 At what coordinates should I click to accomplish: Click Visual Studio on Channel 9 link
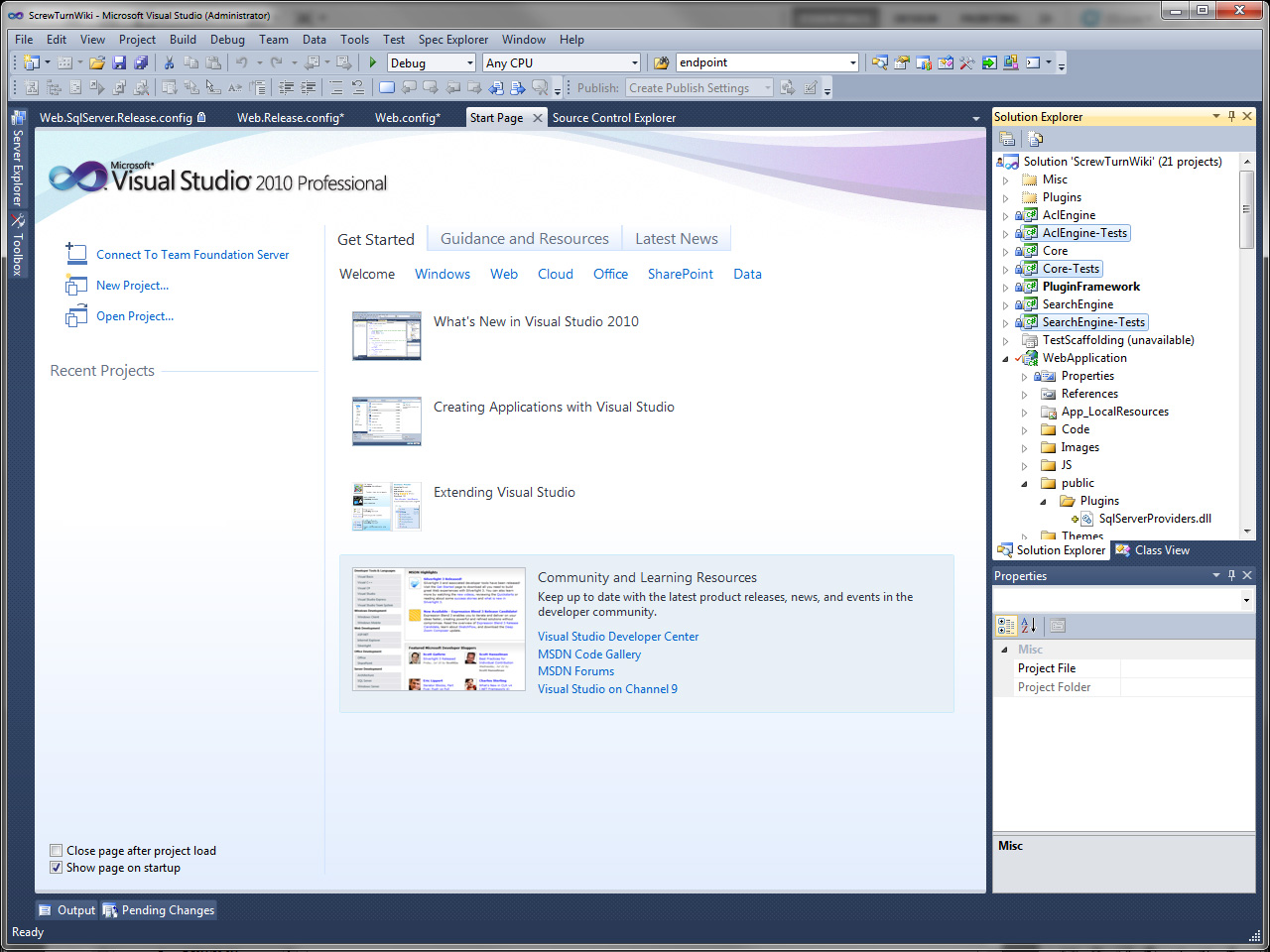pos(607,689)
